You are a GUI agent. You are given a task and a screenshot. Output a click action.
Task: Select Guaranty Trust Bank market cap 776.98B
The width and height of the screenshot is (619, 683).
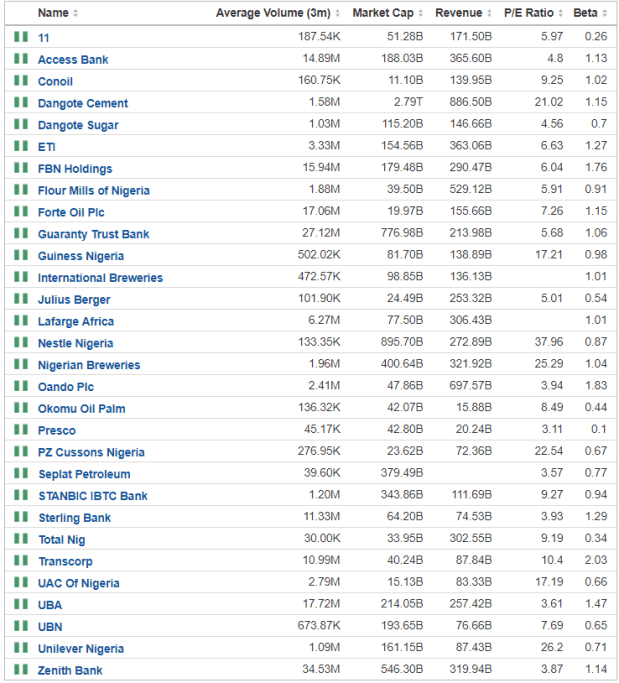click(402, 233)
